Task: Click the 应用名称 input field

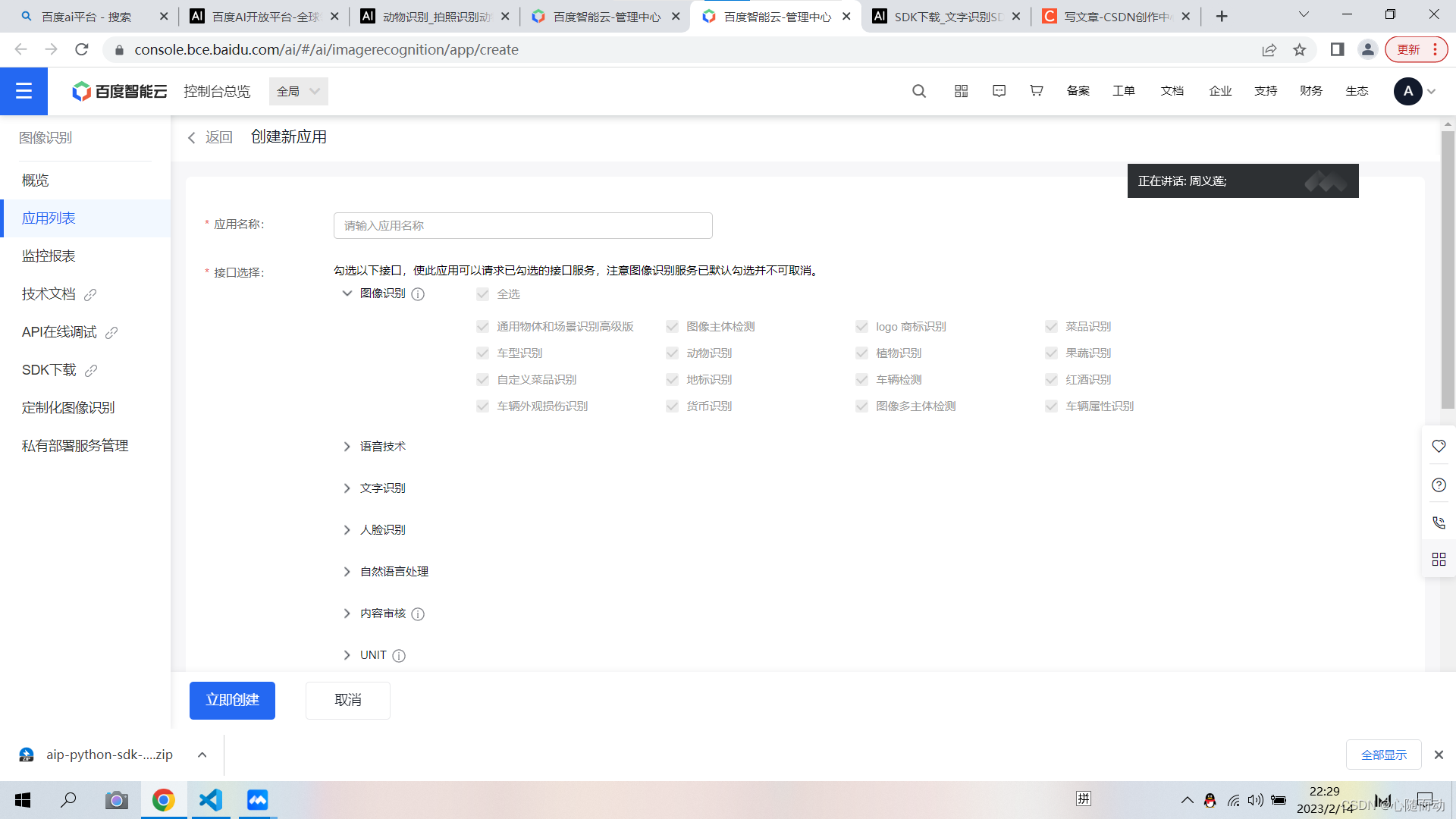Action: [x=523, y=225]
